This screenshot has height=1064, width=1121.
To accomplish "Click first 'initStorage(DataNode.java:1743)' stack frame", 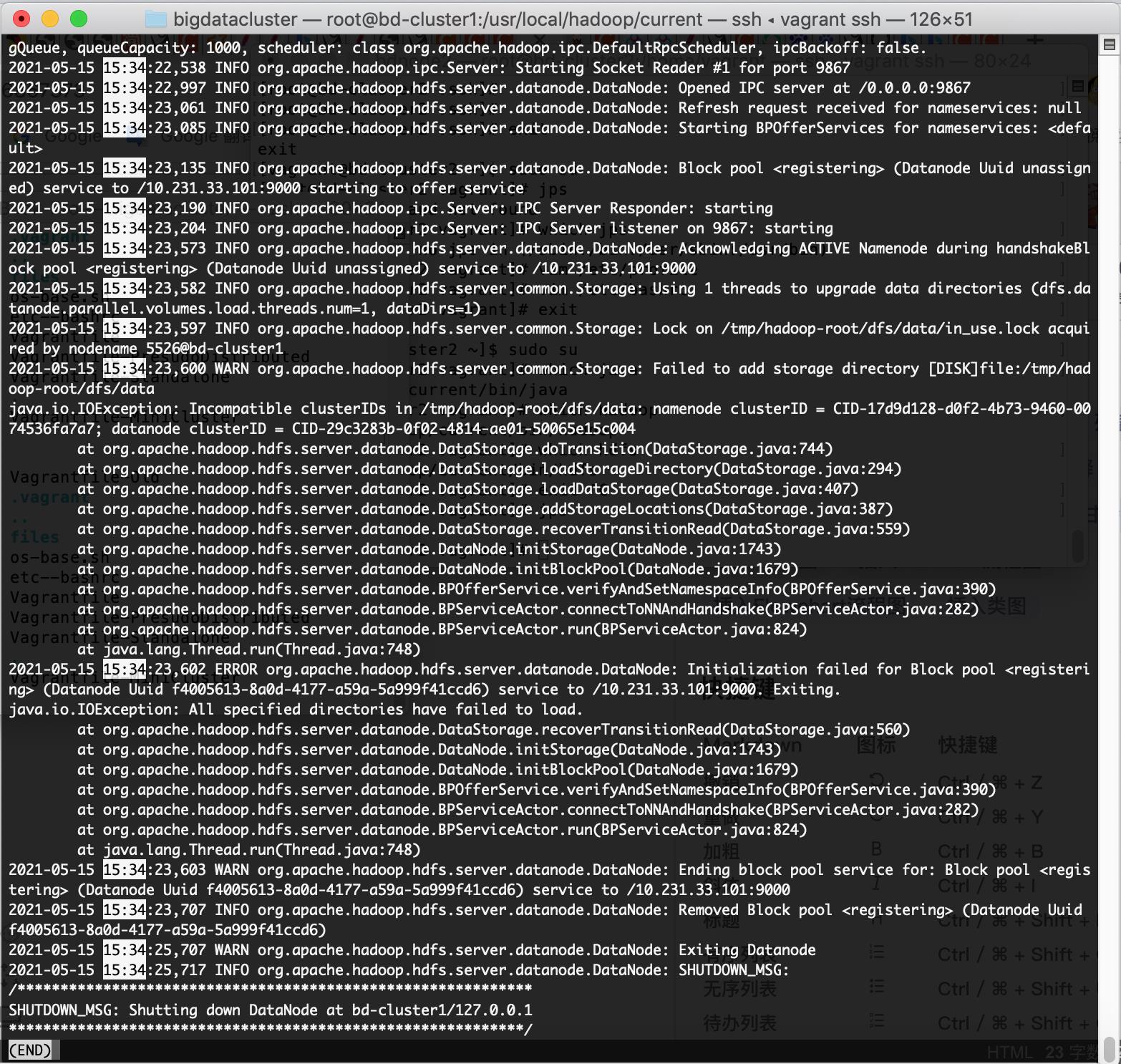I will pyautogui.click(x=649, y=549).
